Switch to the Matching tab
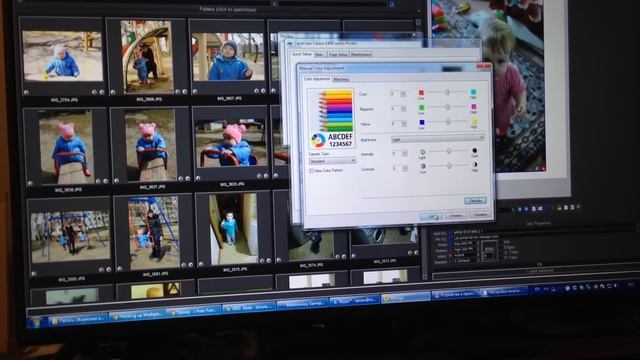This screenshot has width=640, height=360. pos(340,79)
